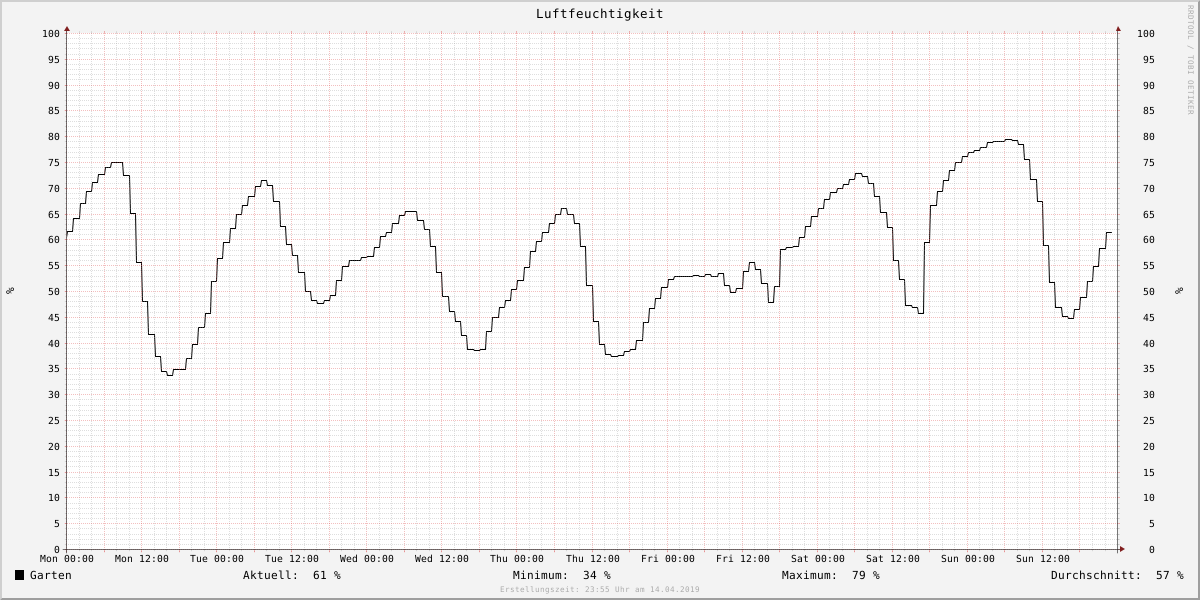Select the "Garten" legend label
Viewport: 1200px width, 600px height.
pyautogui.click(x=51, y=575)
